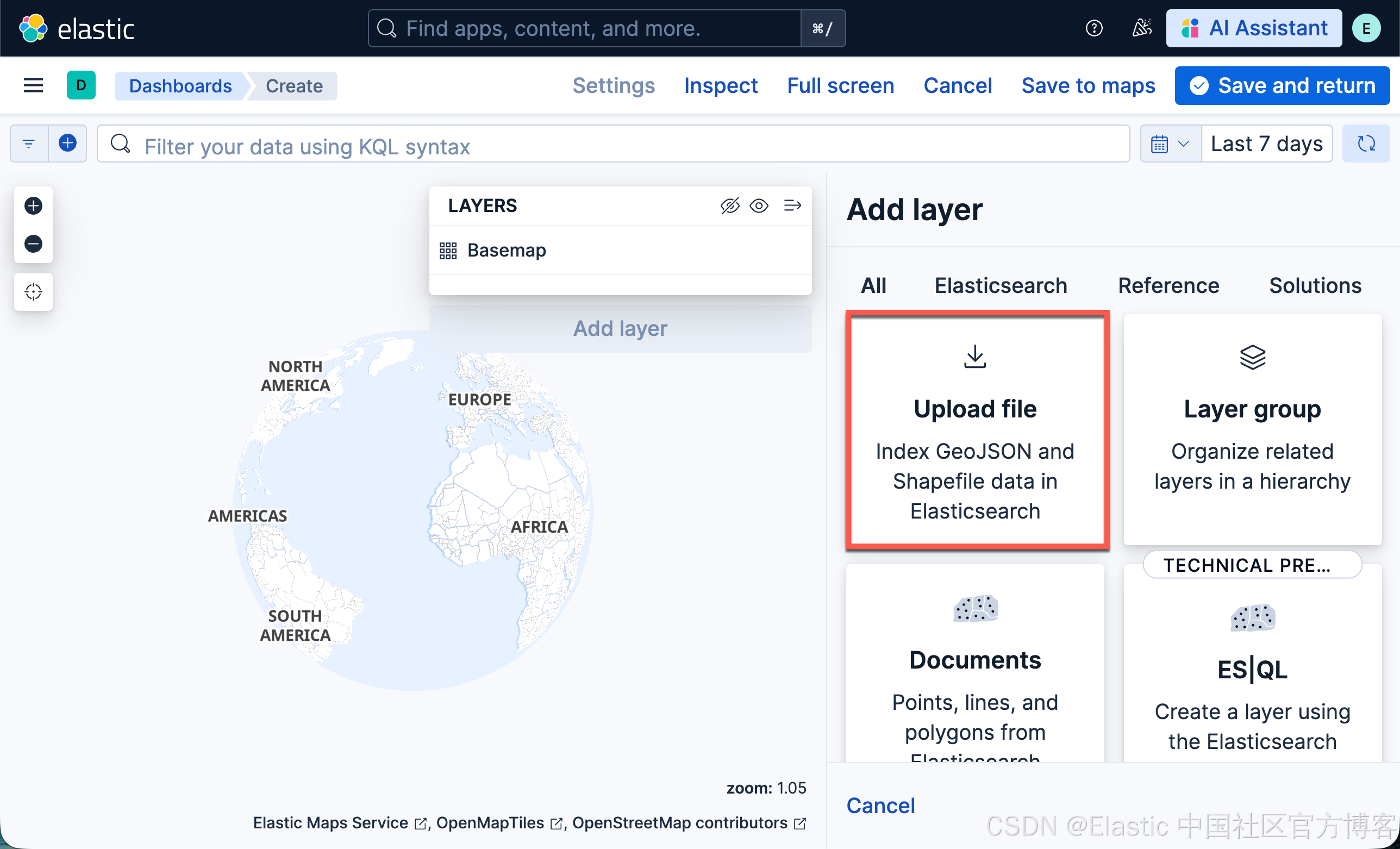The image size is (1400, 849).
Task: Open the calendar quick date menu
Action: [x=1170, y=144]
